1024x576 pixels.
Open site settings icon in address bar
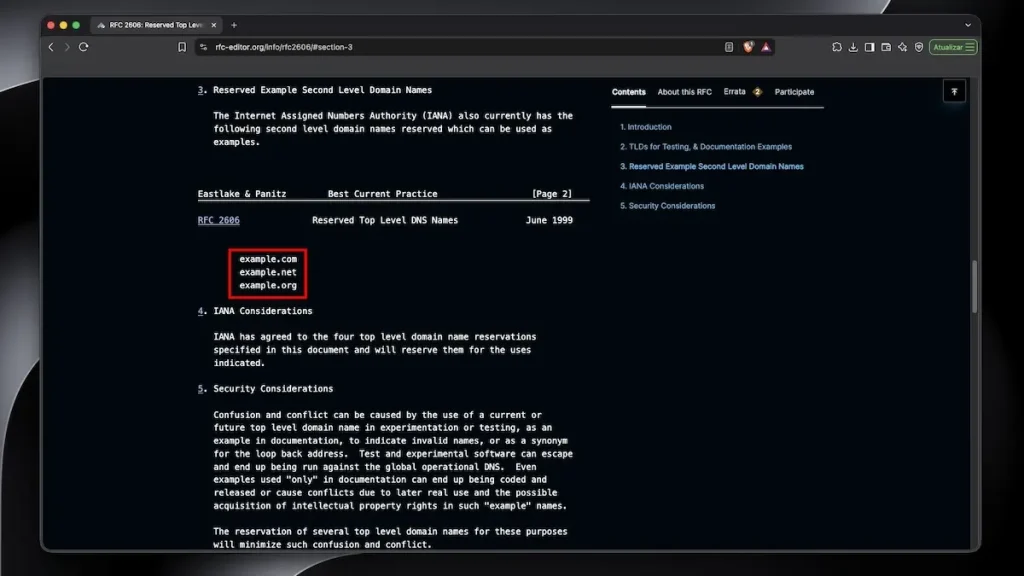(203, 47)
